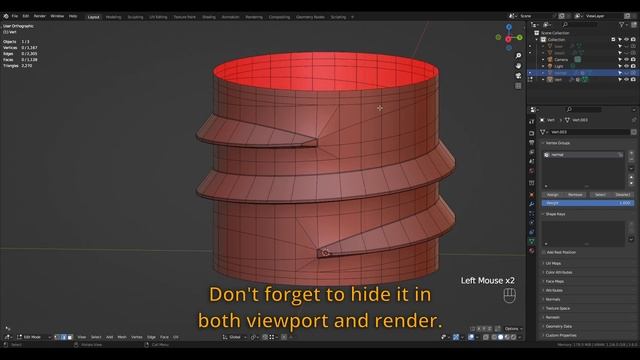Image resolution: width=640 pixels, height=360 pixels.
Task: Open the Render properties tab icon
Action: [531, 133]
